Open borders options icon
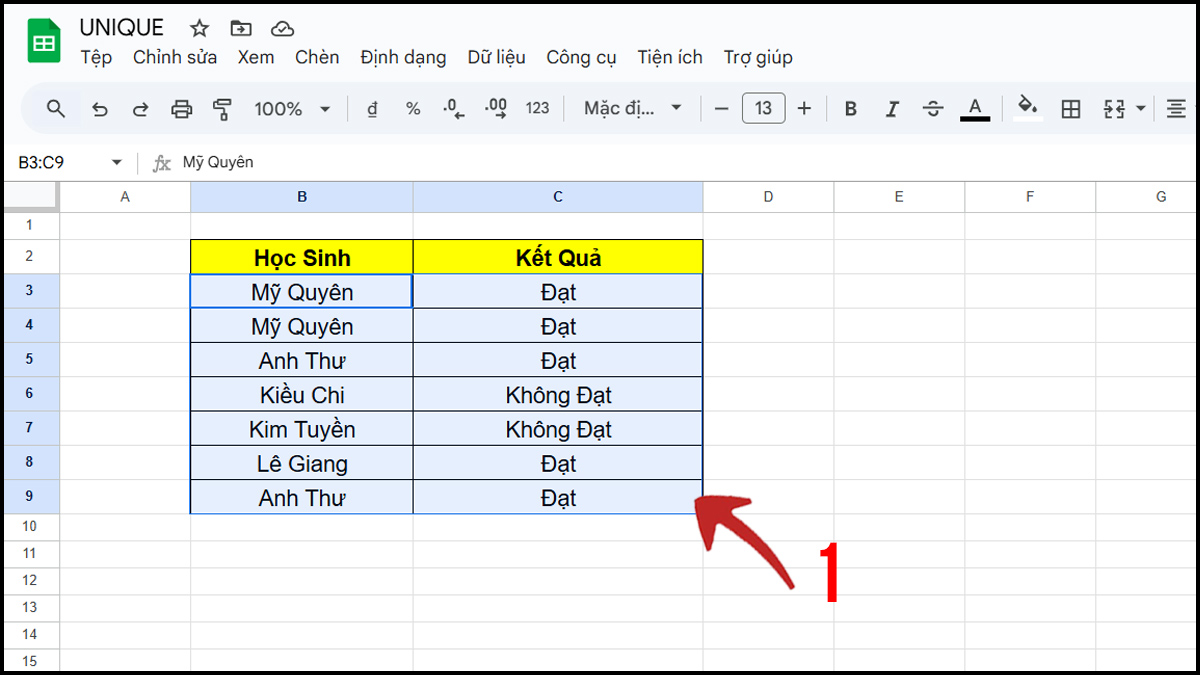 1070,108
